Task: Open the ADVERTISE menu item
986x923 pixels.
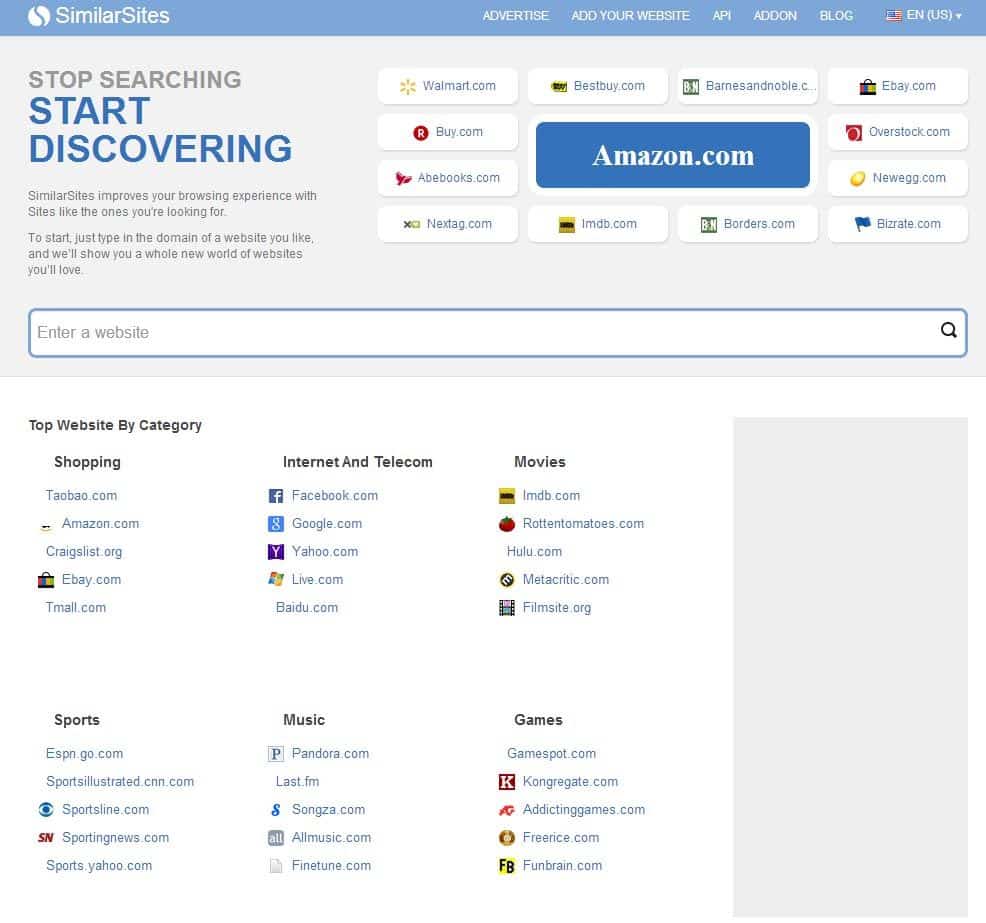Action: tap(516, 16)
